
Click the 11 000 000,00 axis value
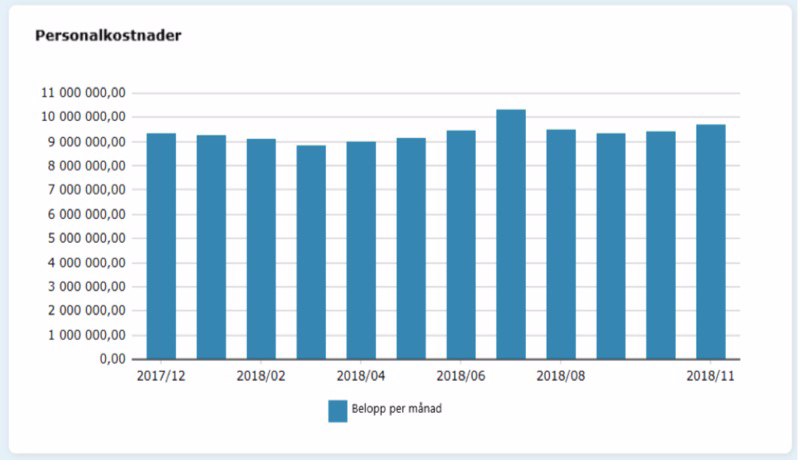(83, 93)
